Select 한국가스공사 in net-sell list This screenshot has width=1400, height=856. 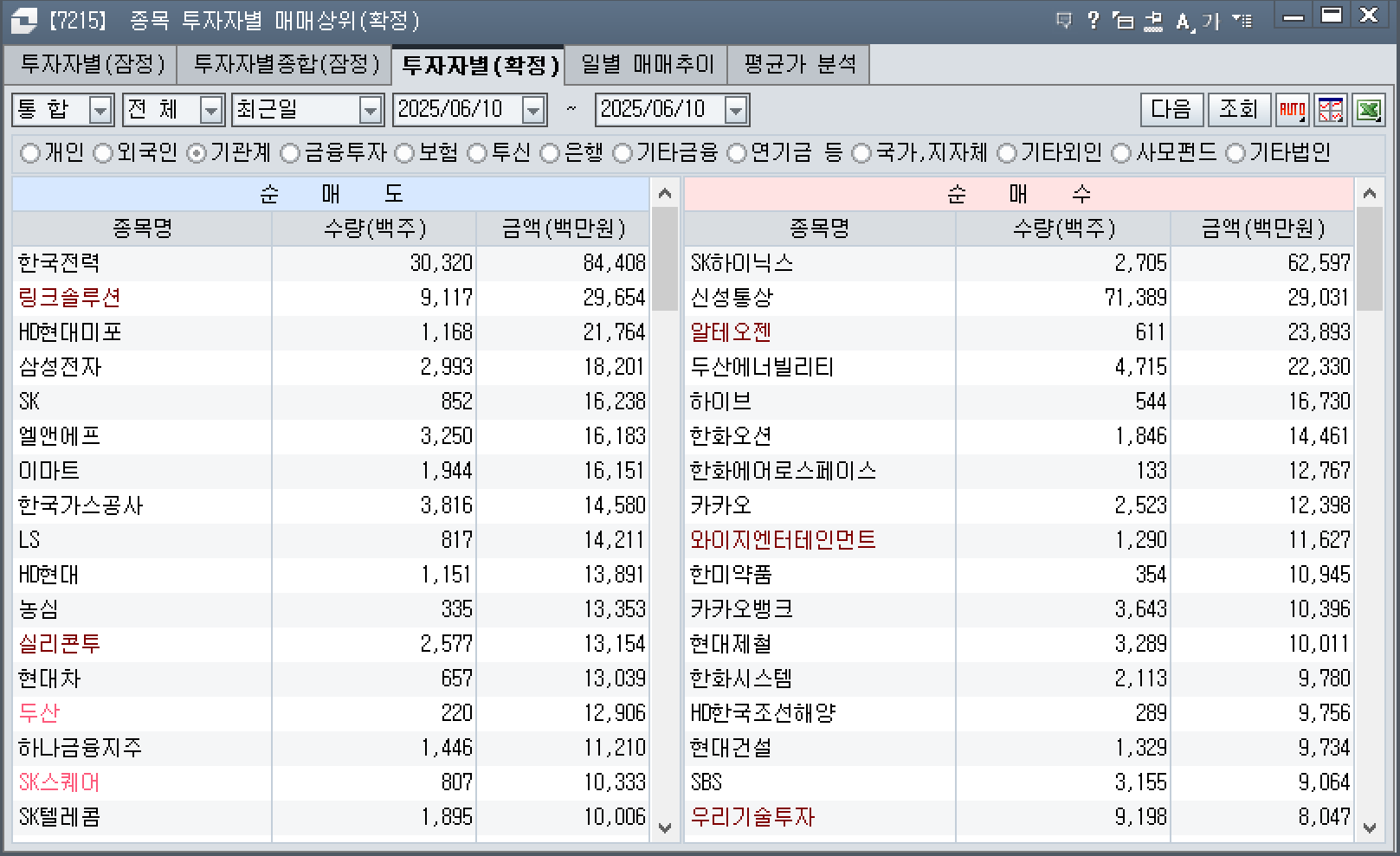[331, 505]
